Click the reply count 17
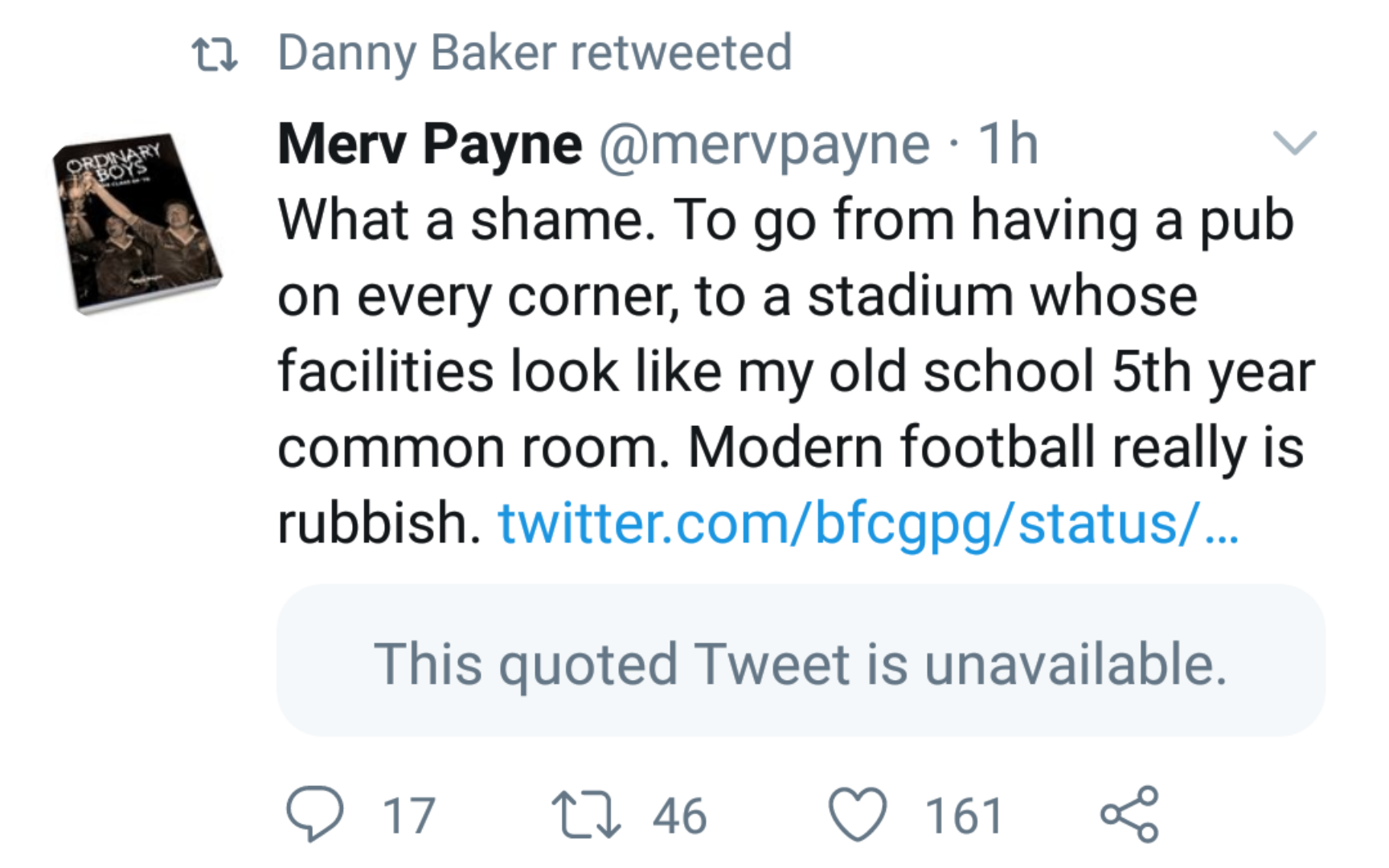The image size is (1389, 868). (409, 816)
